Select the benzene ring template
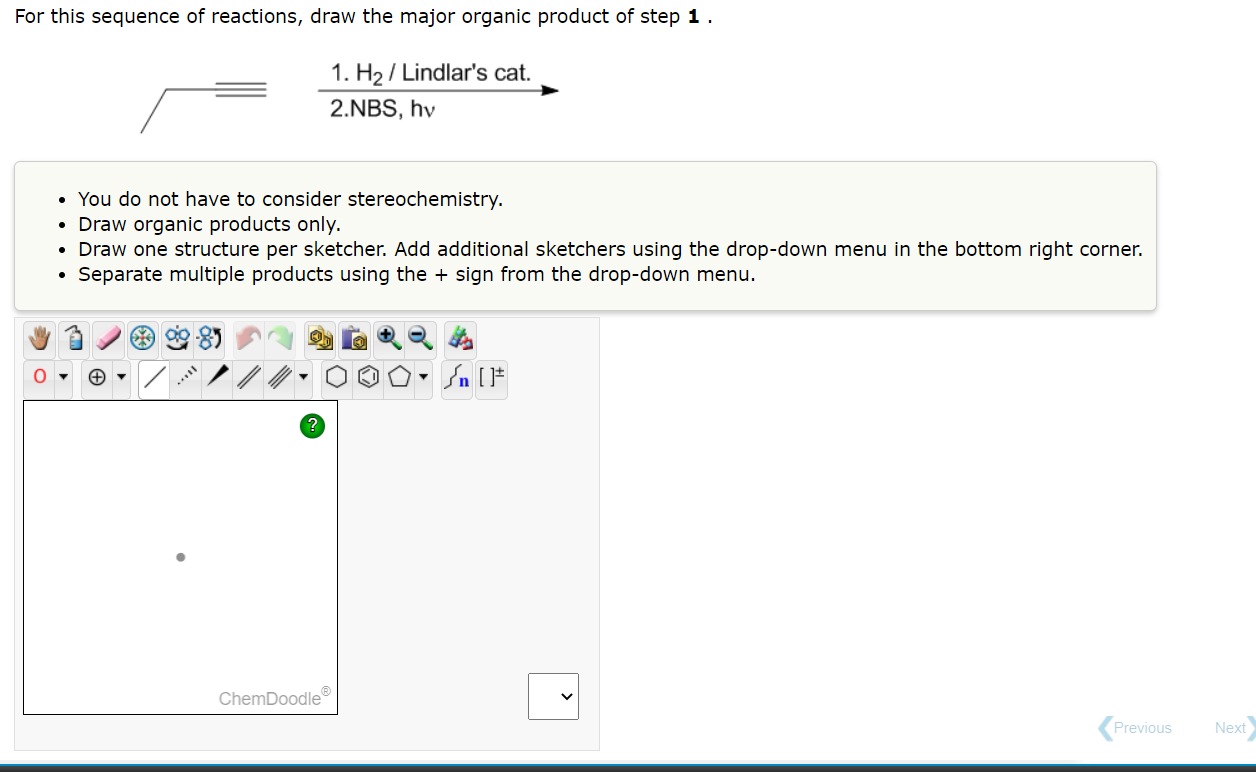The height and width of the screenshot is (772, 1256). (368, 378)
